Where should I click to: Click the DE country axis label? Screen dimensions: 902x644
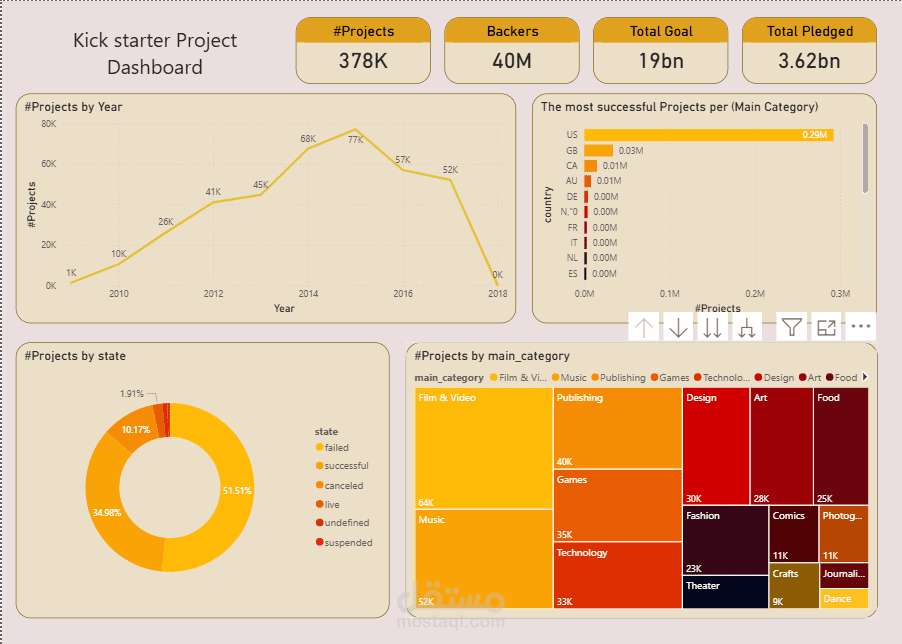pos(572,197)
